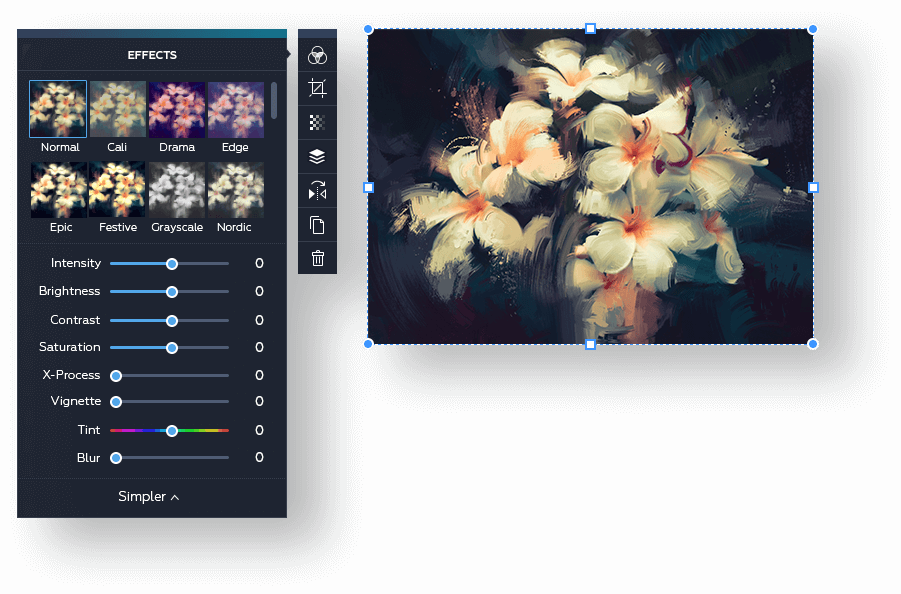The height and width of the screenshot is (594, 901).
Task: Open the Layers icon
Action: coord(317,156)
